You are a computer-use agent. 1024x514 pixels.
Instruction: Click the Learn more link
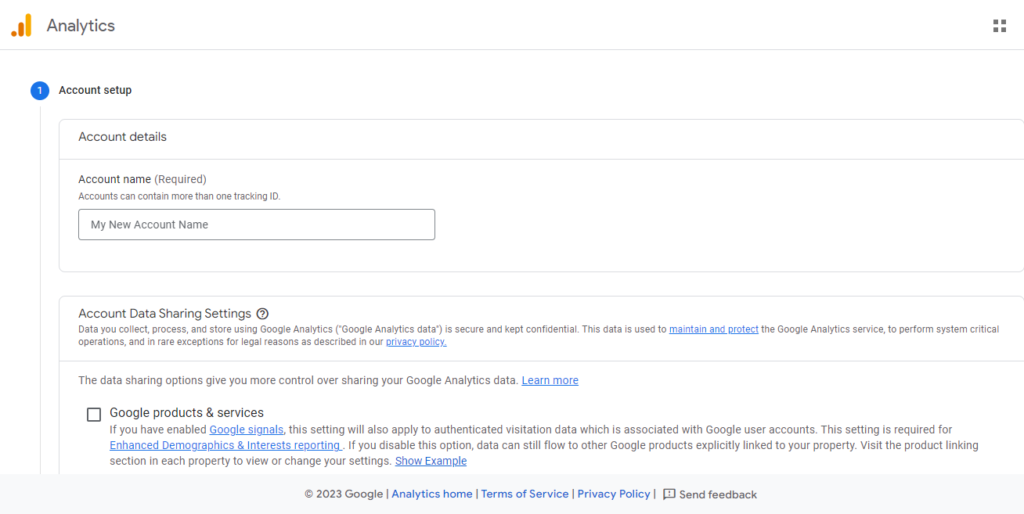point(549,381)
